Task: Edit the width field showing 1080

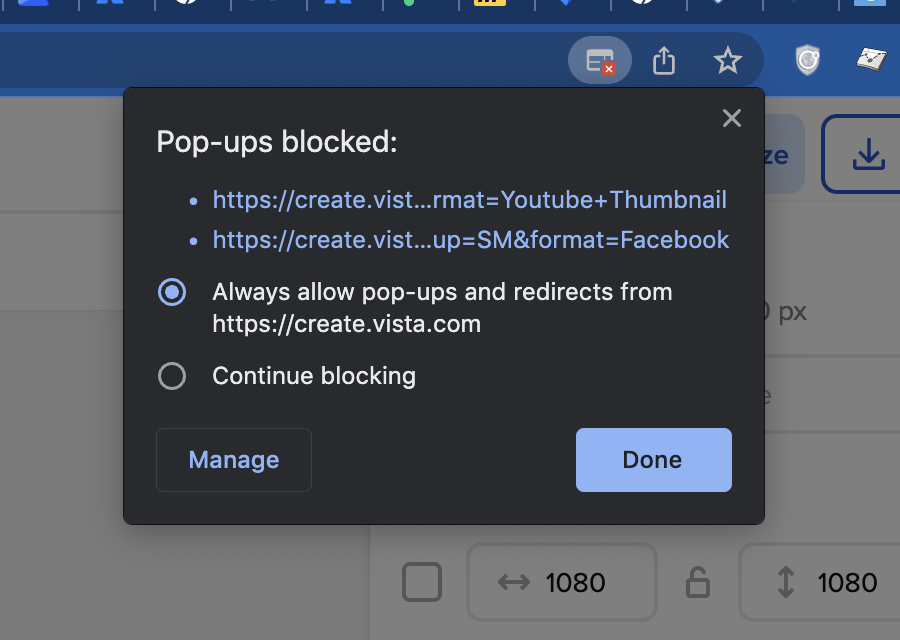Action: pos(562,582)
